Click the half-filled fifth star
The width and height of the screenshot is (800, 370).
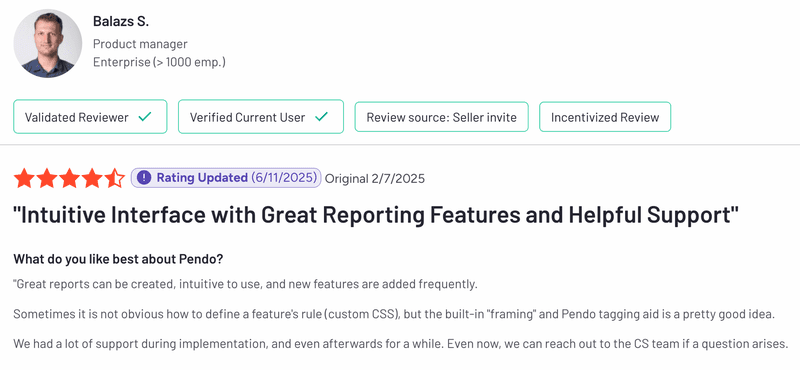(x=115, y=178)
